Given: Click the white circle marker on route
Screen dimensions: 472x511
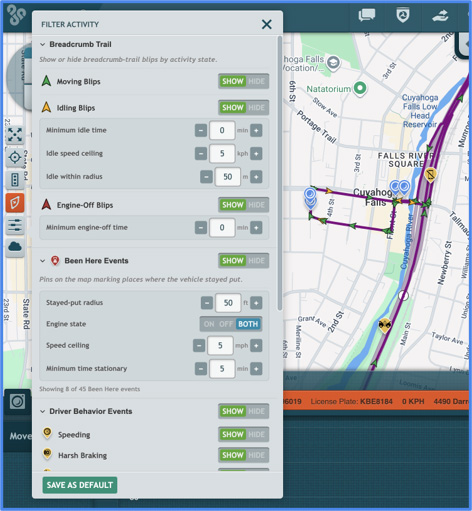Looking at the screenshot, I should 403,295.
